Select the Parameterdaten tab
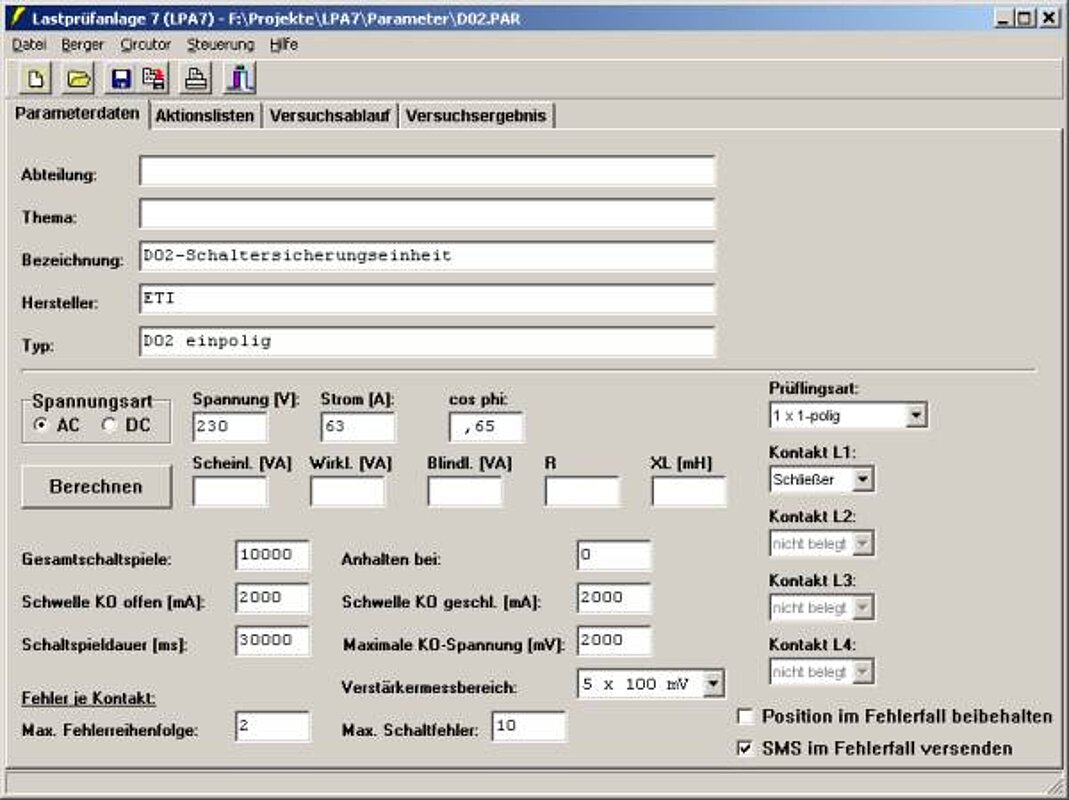 coord(77,113)
